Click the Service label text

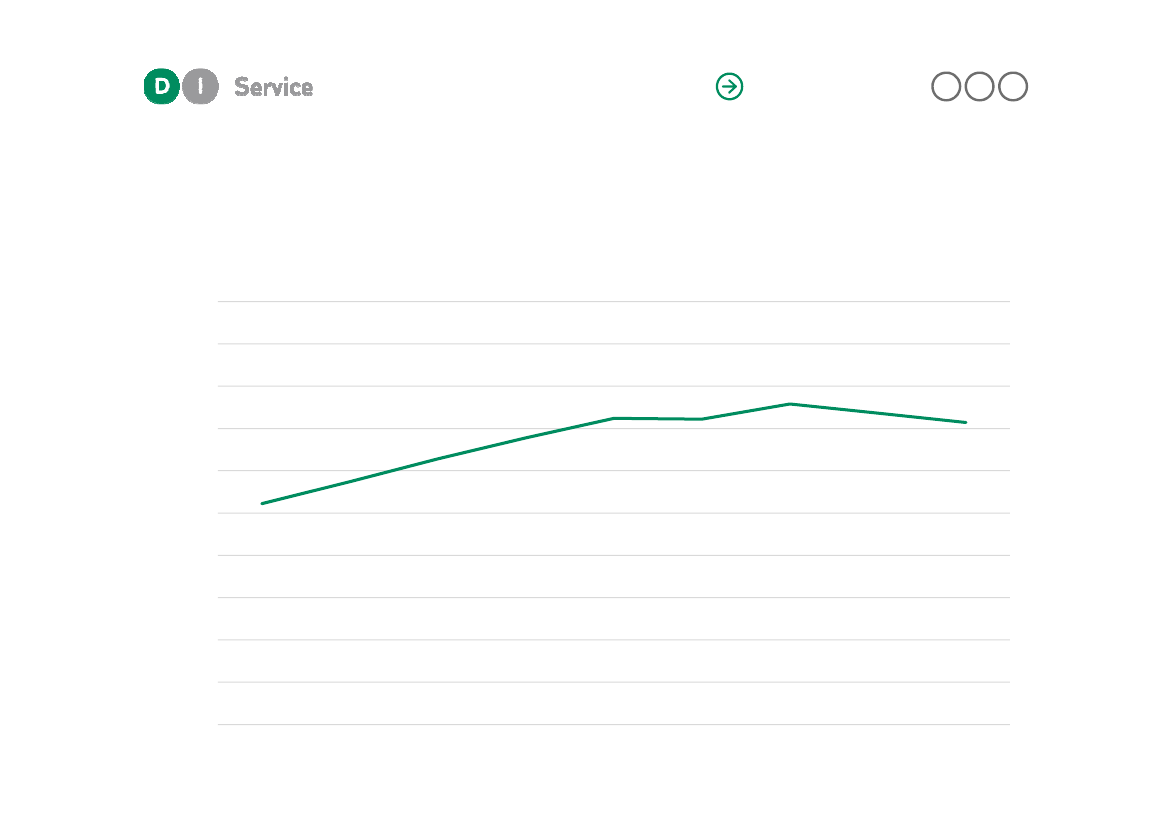(274, 87)
